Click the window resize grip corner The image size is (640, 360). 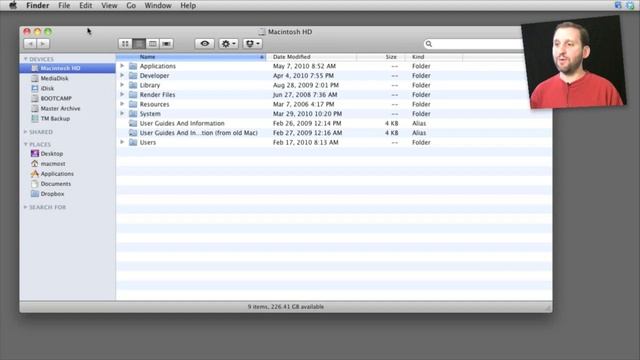548,308
